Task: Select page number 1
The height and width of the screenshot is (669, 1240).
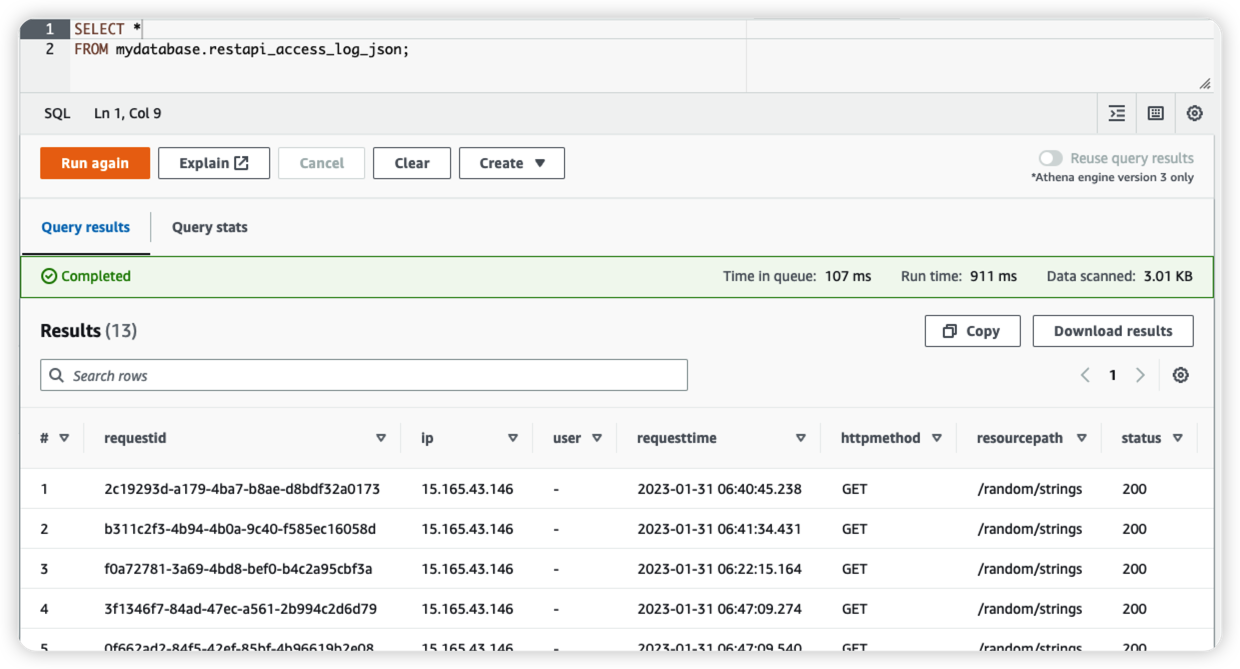Action: point(1112,375)
